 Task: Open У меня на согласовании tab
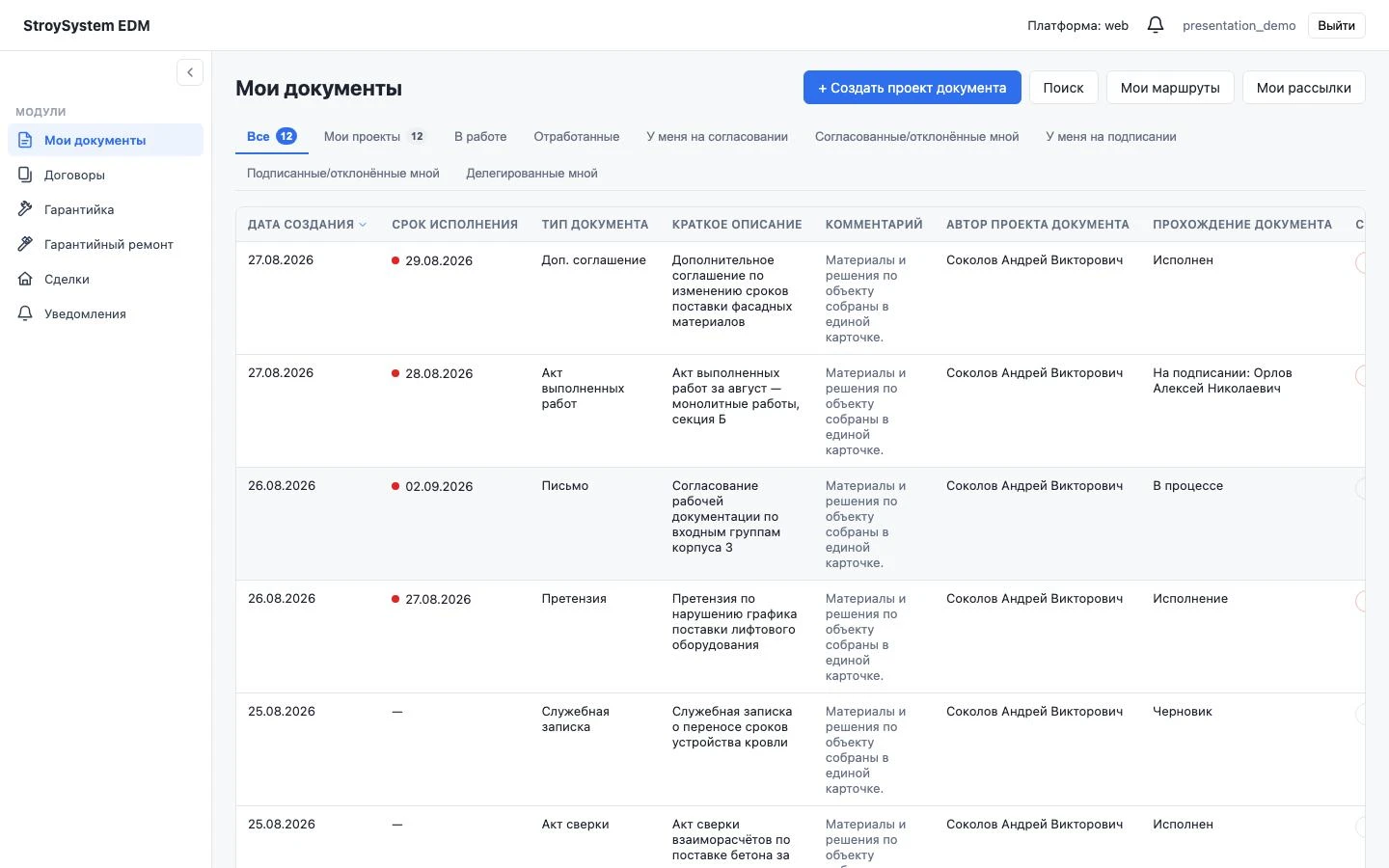pos(717,136)
